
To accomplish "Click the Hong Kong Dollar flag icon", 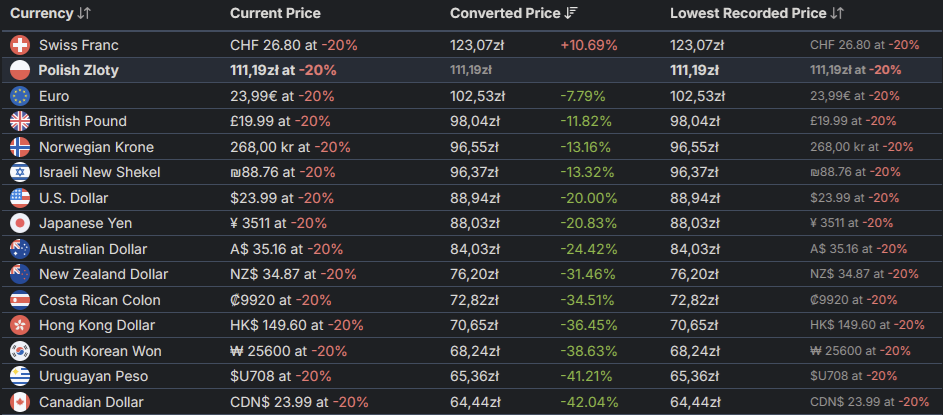I will pyautogui.click(x=20, y=325).
